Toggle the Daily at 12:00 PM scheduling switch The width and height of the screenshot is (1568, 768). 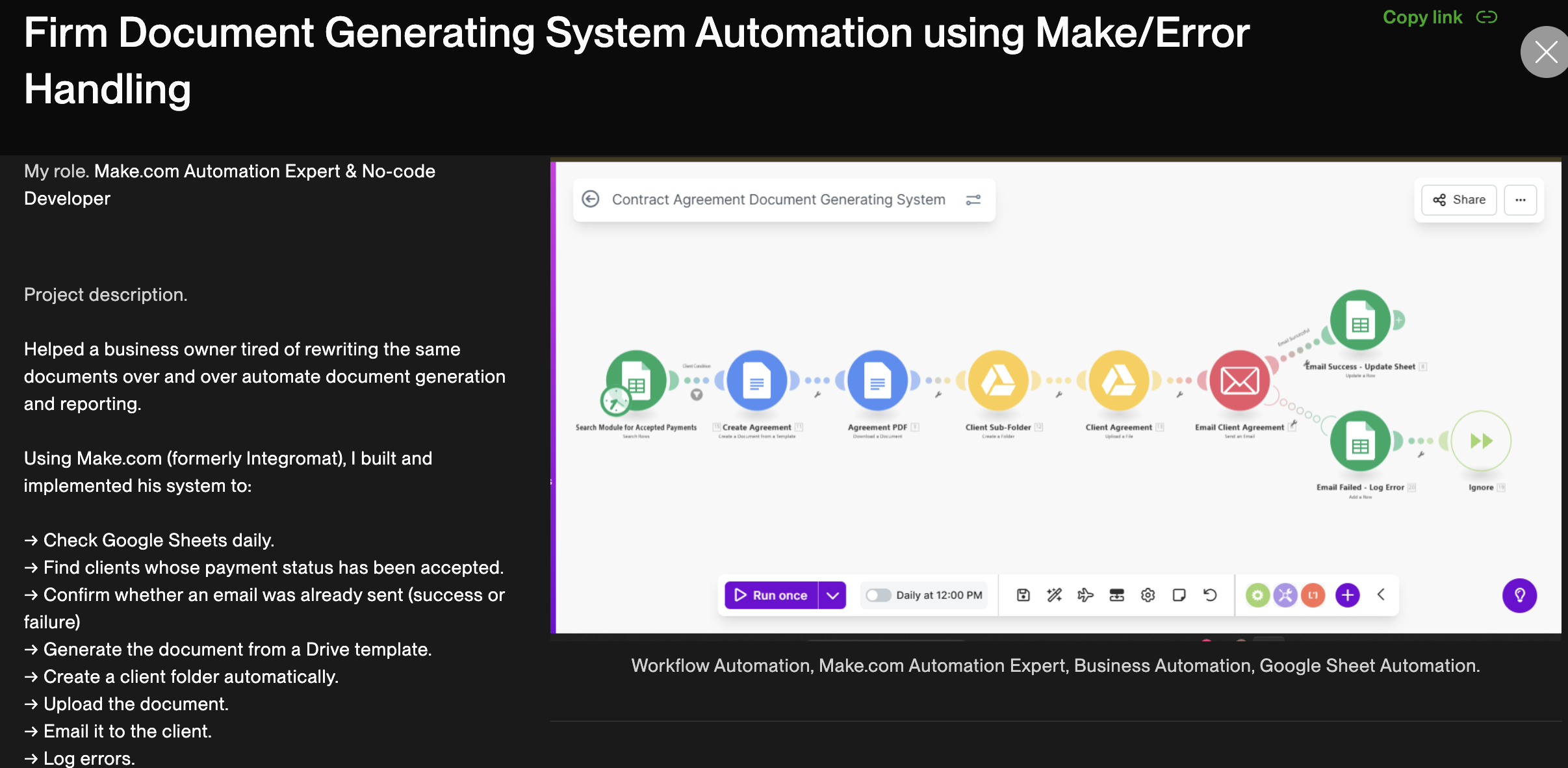coord(879,595)
